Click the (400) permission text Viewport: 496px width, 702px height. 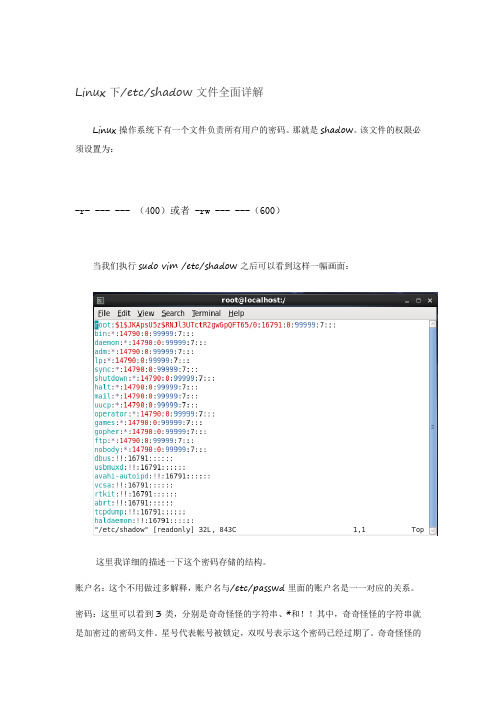click(152, 210)
